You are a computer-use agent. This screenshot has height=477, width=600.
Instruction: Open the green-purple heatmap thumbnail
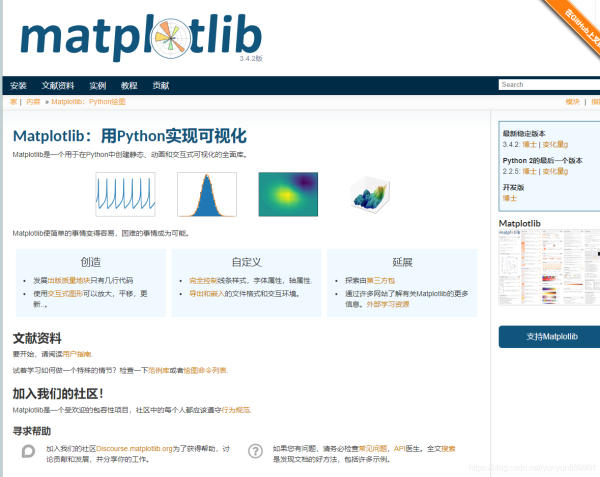click(288, 194)
